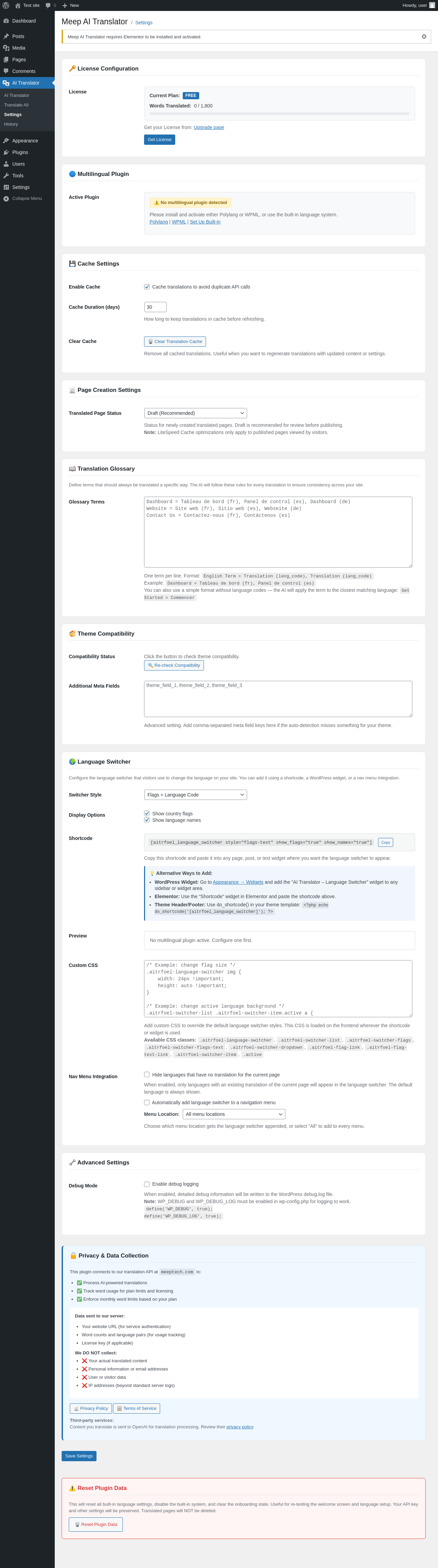
Task: Click the Collapse Menu arrow icon
Action: (6, 199)
